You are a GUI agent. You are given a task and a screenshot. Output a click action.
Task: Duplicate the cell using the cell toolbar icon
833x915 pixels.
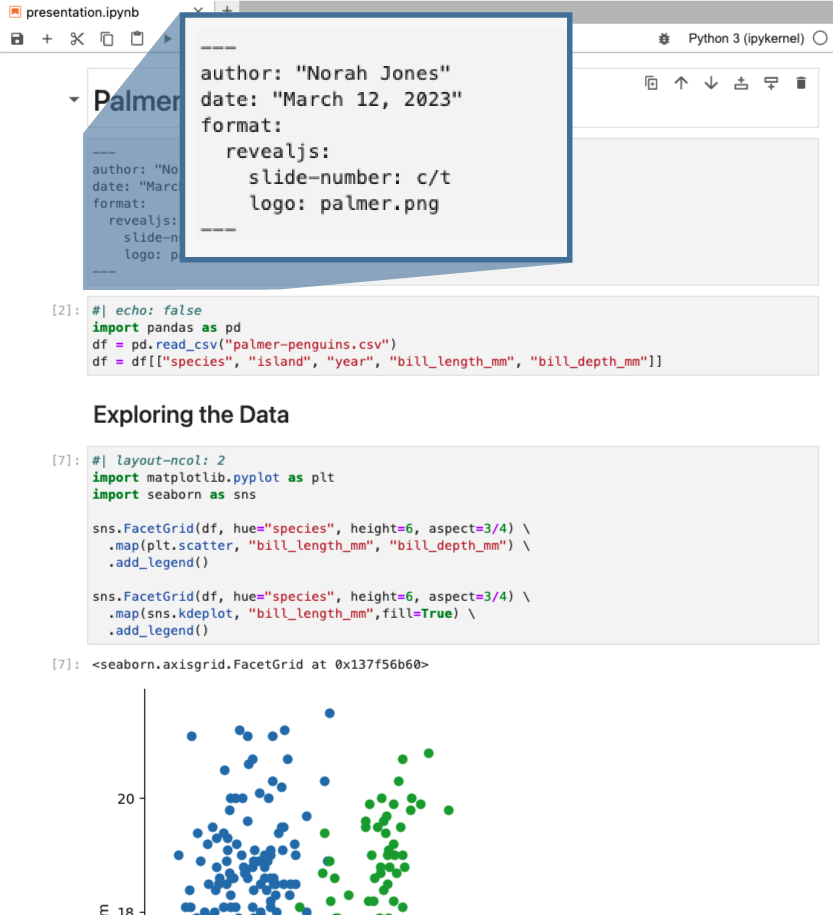[x=651, y=83]
